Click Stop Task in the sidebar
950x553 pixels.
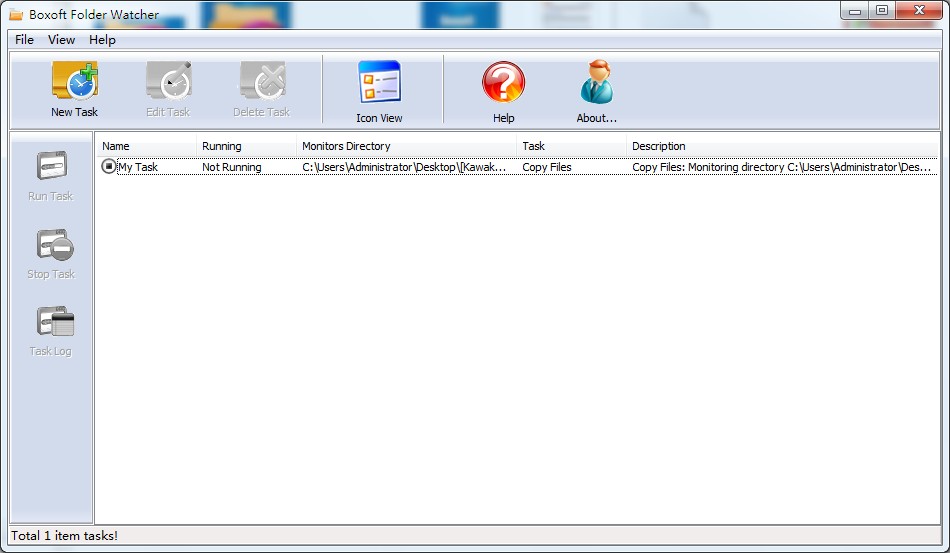click(51, 254)
